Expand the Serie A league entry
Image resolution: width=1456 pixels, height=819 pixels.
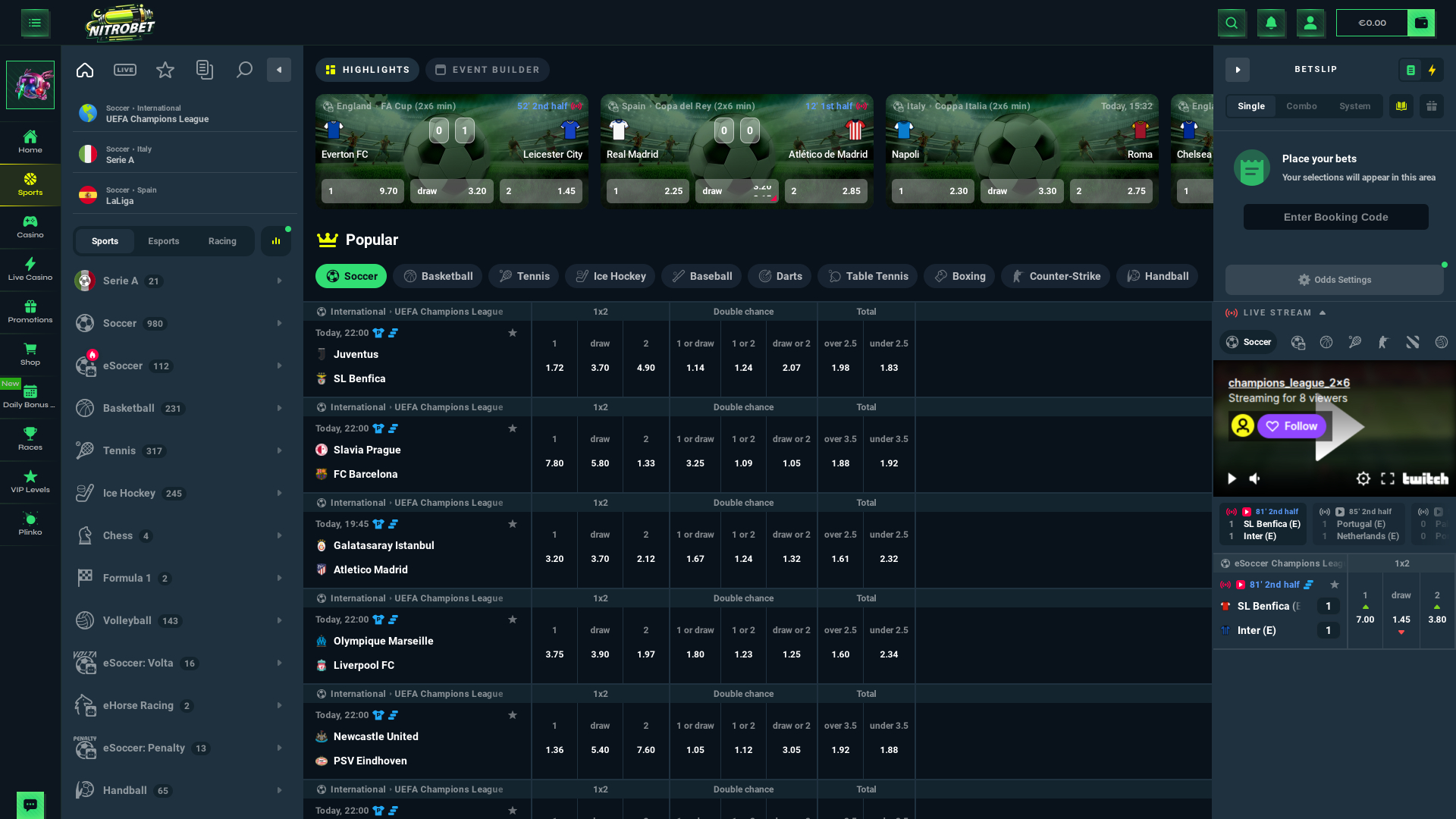pos(278,280)
